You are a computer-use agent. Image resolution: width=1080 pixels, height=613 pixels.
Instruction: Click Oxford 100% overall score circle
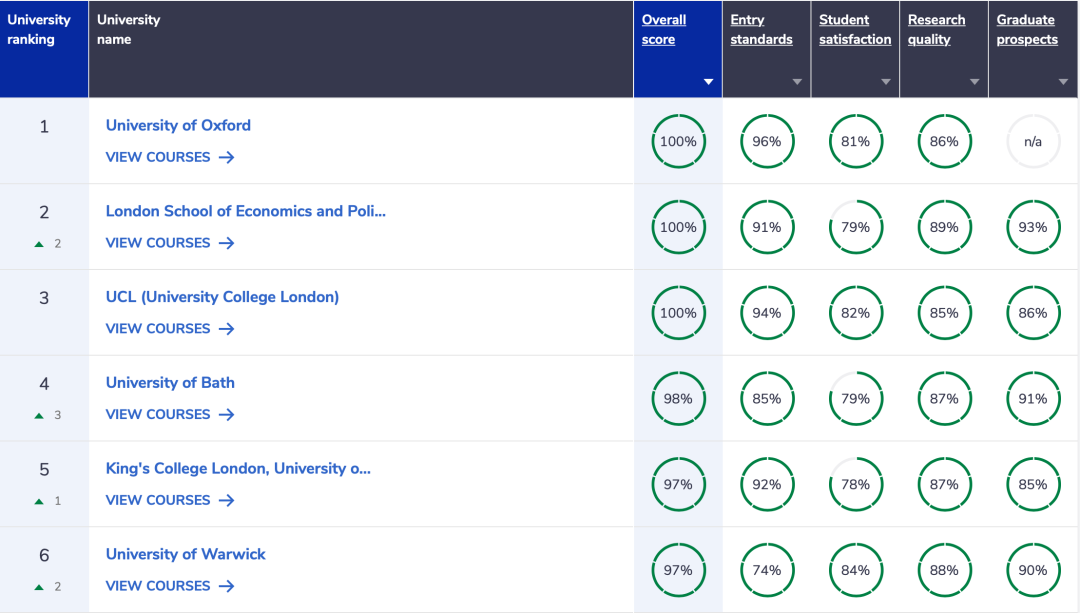point(678,141)
